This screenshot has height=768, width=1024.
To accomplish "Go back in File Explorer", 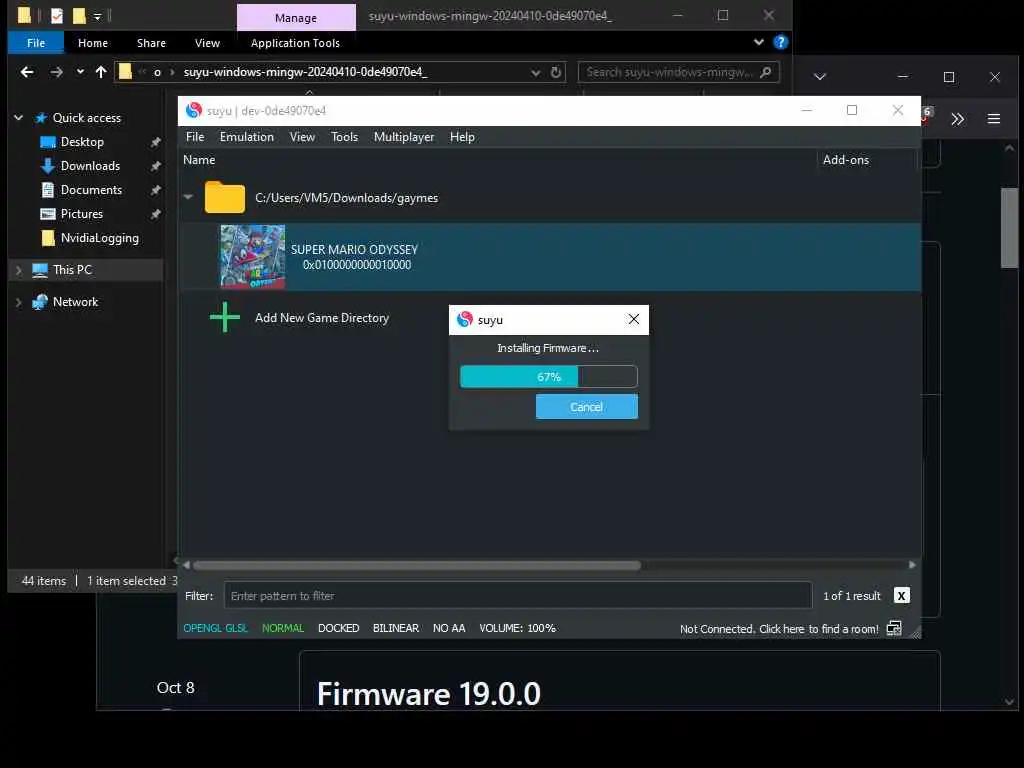I will point(27,72).
